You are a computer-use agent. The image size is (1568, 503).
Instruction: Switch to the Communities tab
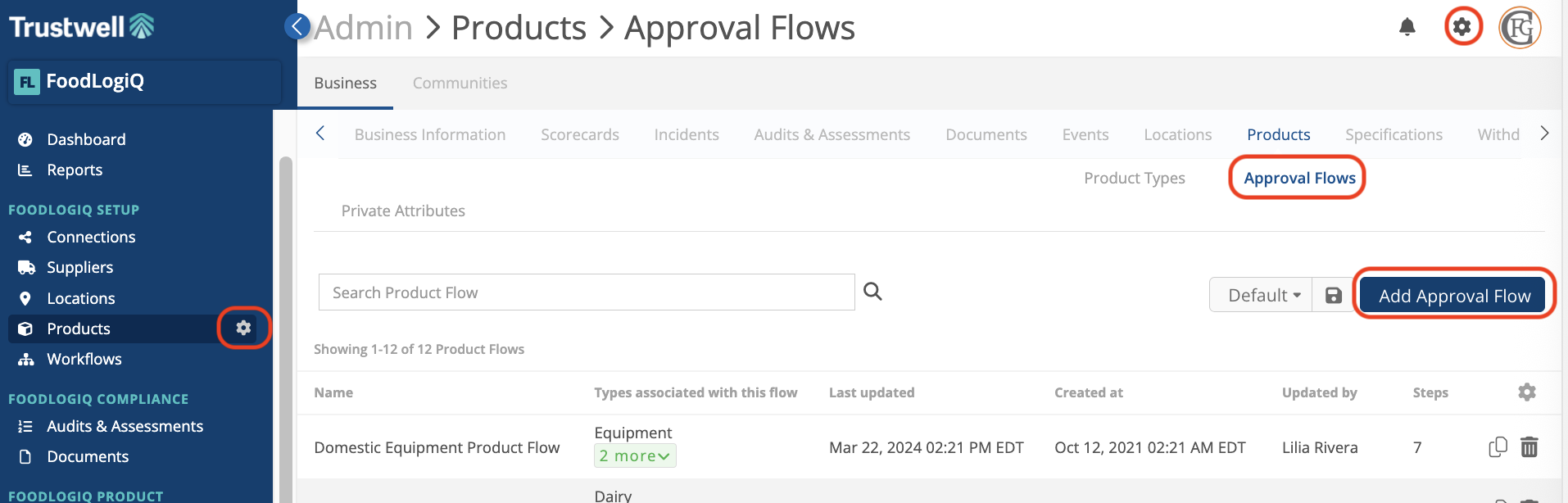click(x=460, y=83)
